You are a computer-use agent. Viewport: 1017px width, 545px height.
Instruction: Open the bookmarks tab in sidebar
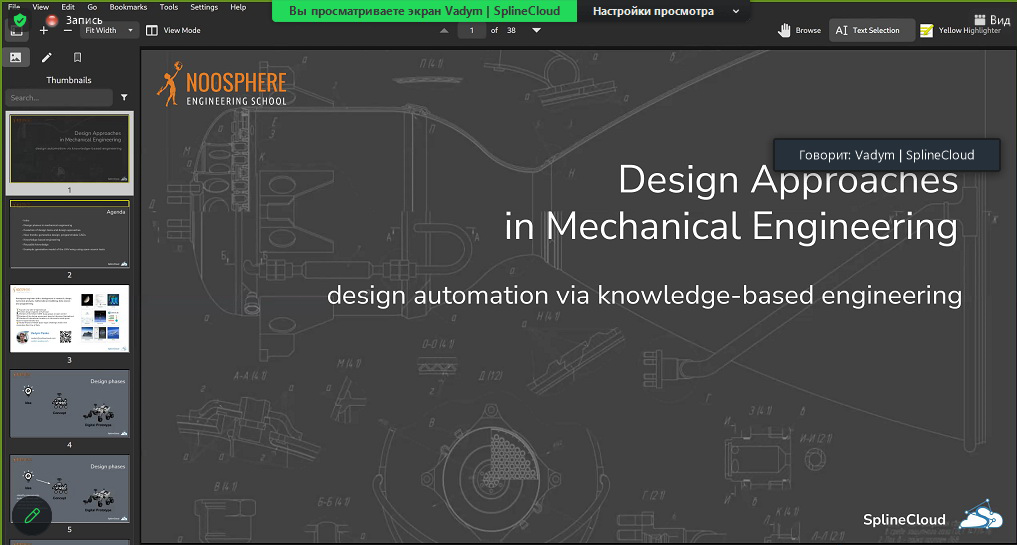pos(77,57)
